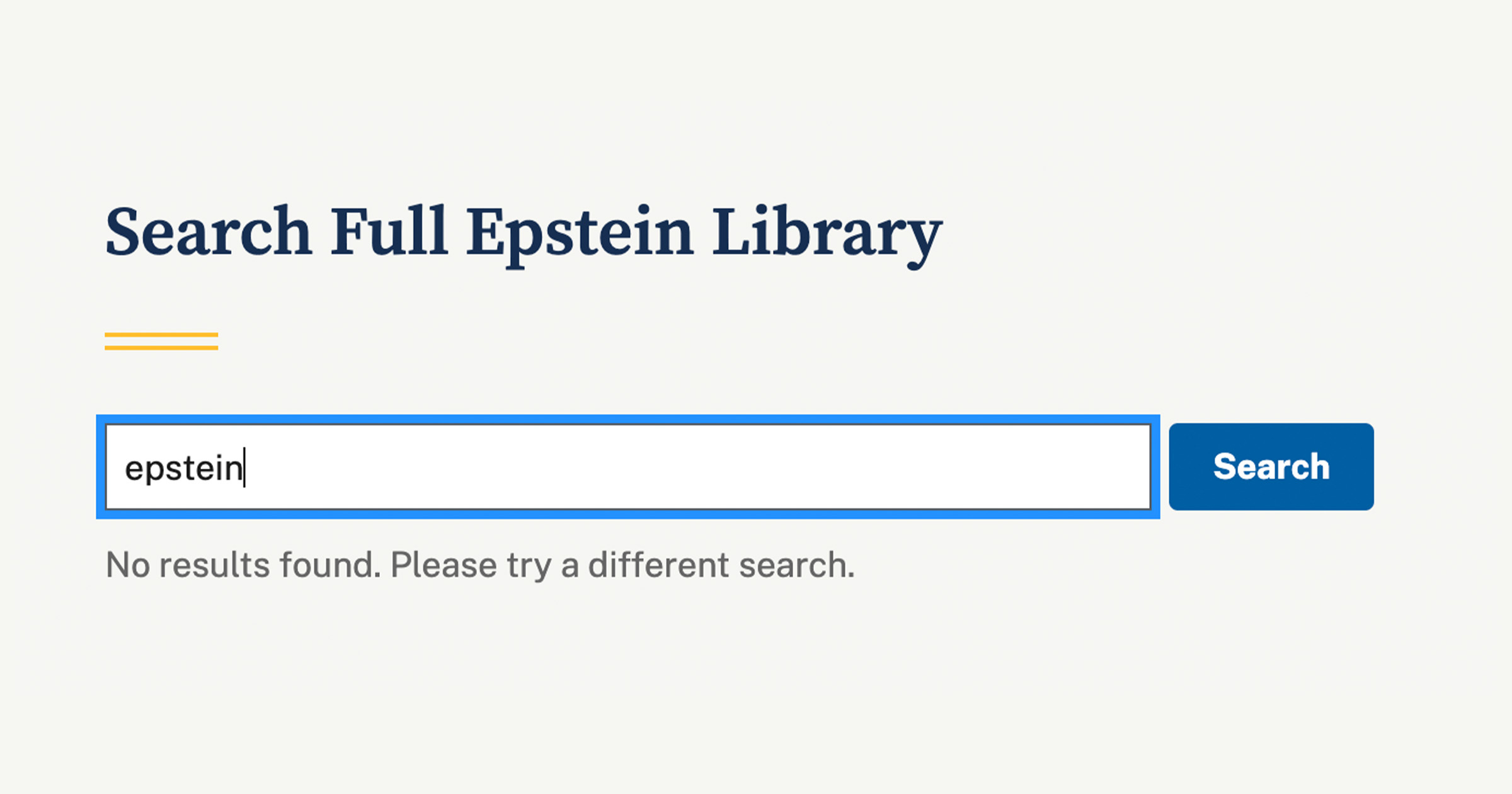1512x794 pixels.
Task: Click the white 'Search' label on blue button
Action: pyautogui.click(x=1271, y=467)
